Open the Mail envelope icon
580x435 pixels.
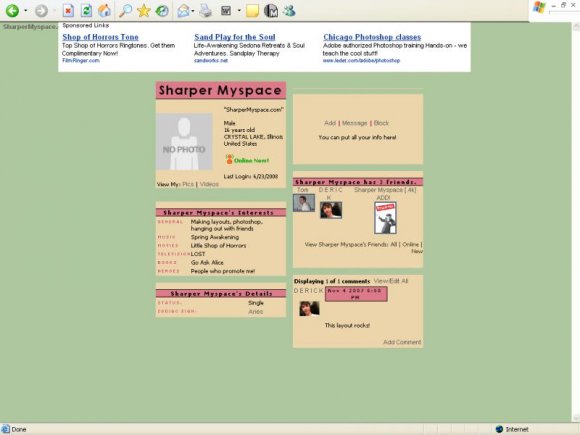[183, 11]
